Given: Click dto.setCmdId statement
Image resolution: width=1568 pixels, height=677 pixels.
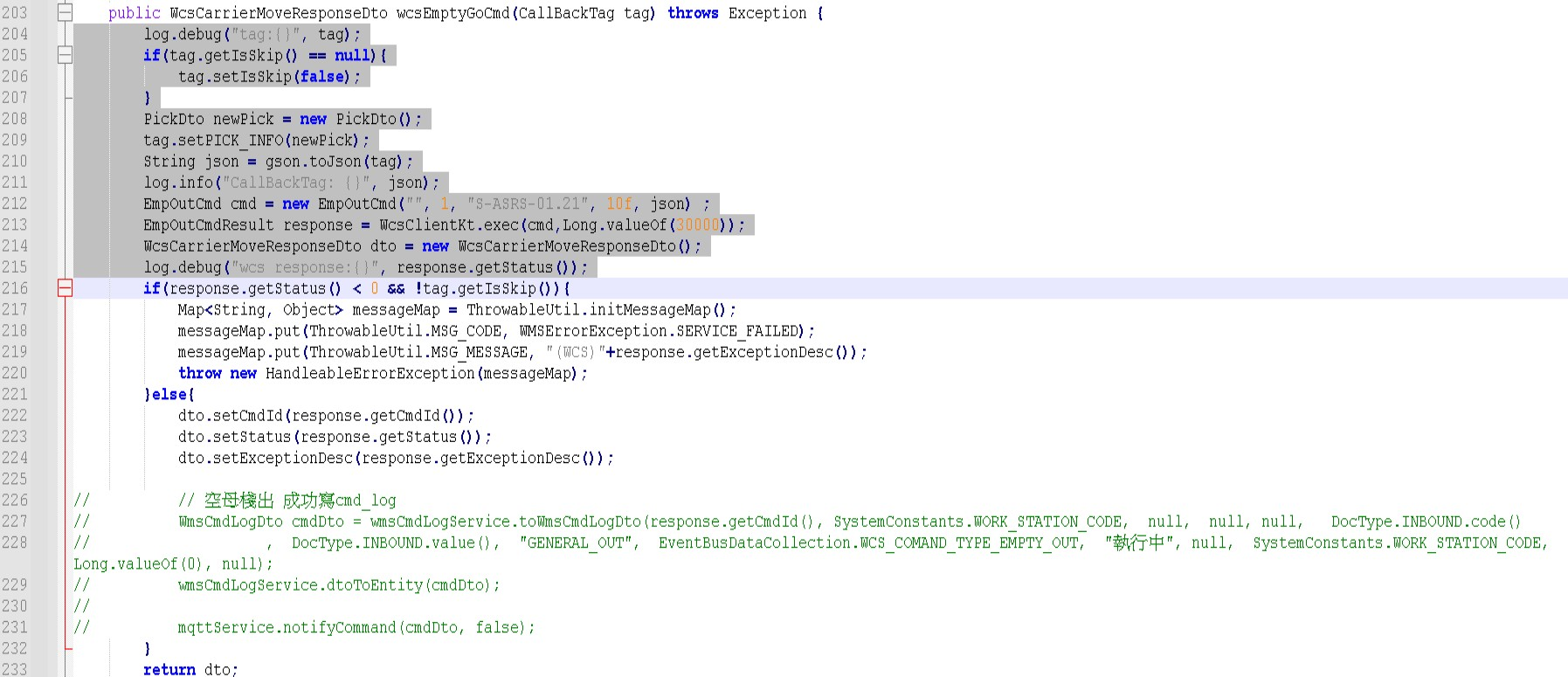Looking at the screenshot, I should [326, 416].
